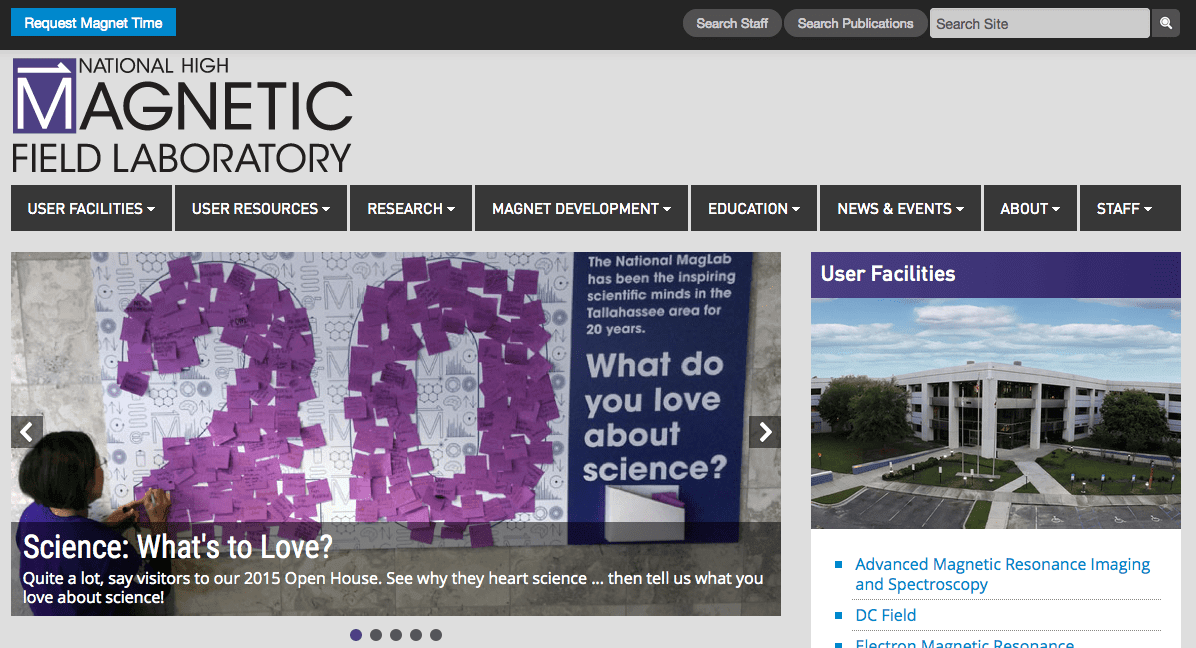Expand the Magnet Development menu

click(x=581, y=208)
